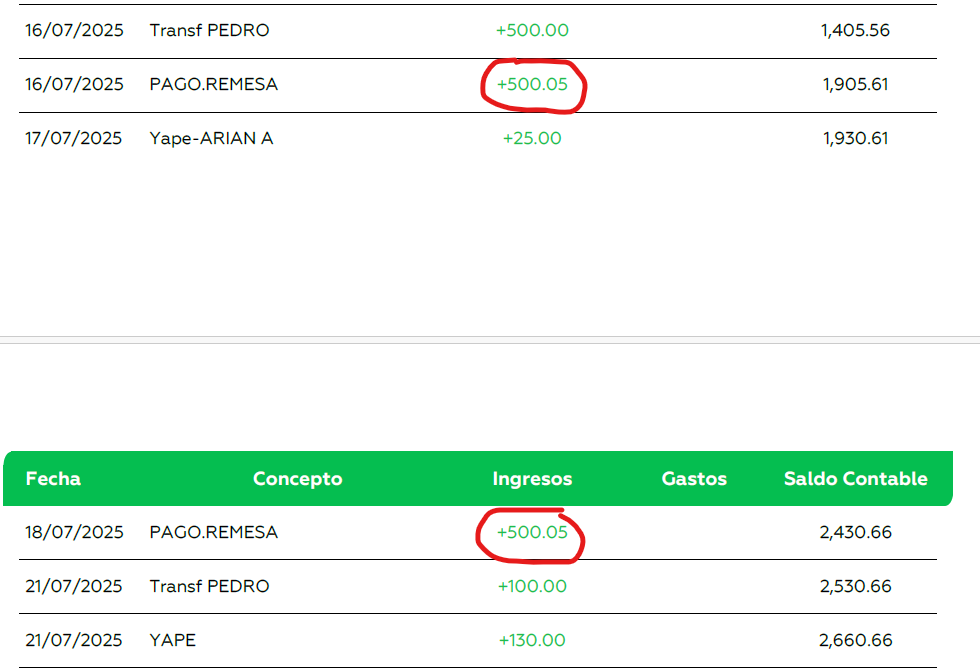Click the +130.00 income amount
This screenshot has width=980, height=672.
(532, 641)
